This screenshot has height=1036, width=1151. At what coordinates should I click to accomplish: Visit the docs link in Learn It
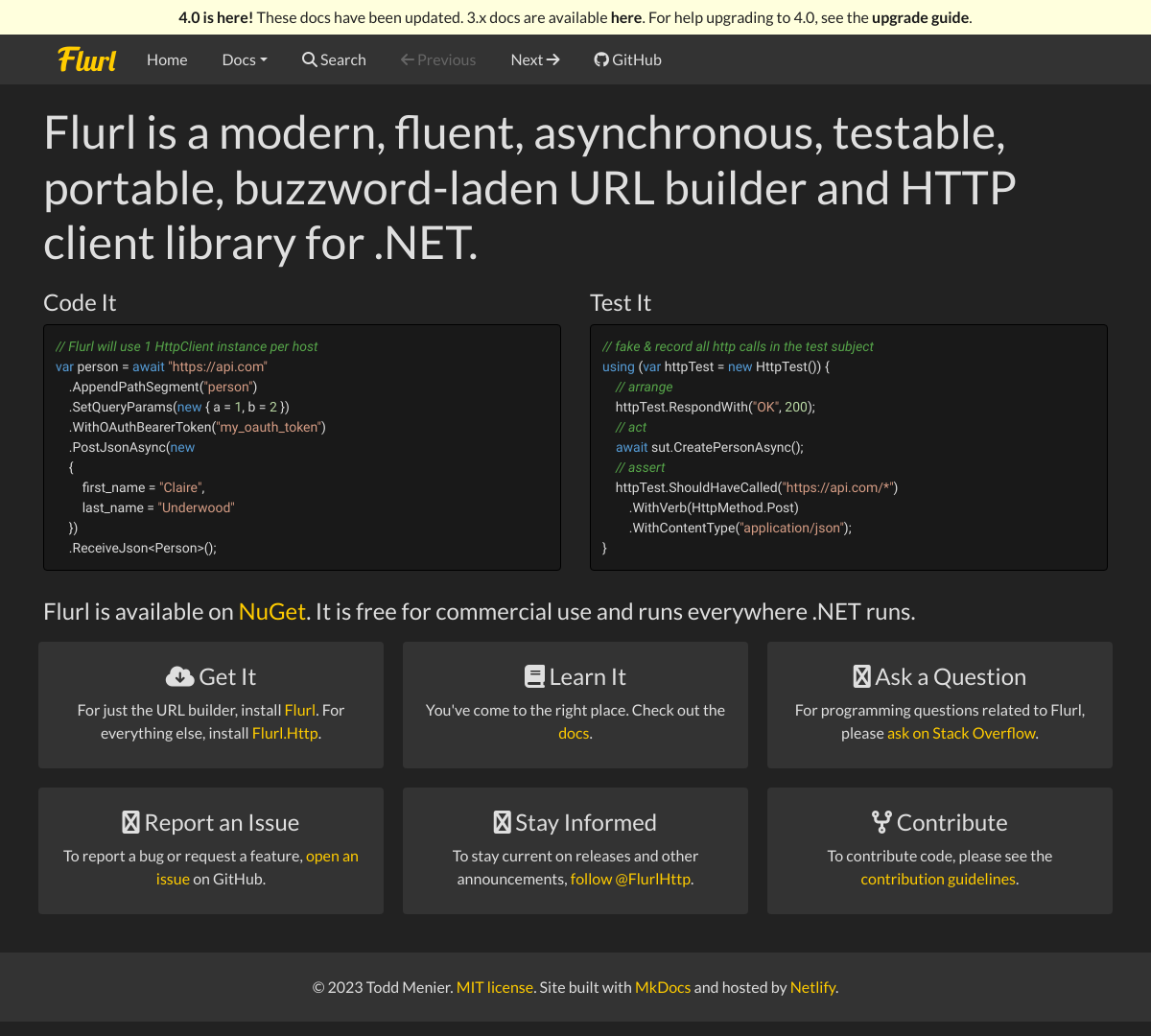tap(574, 733)
